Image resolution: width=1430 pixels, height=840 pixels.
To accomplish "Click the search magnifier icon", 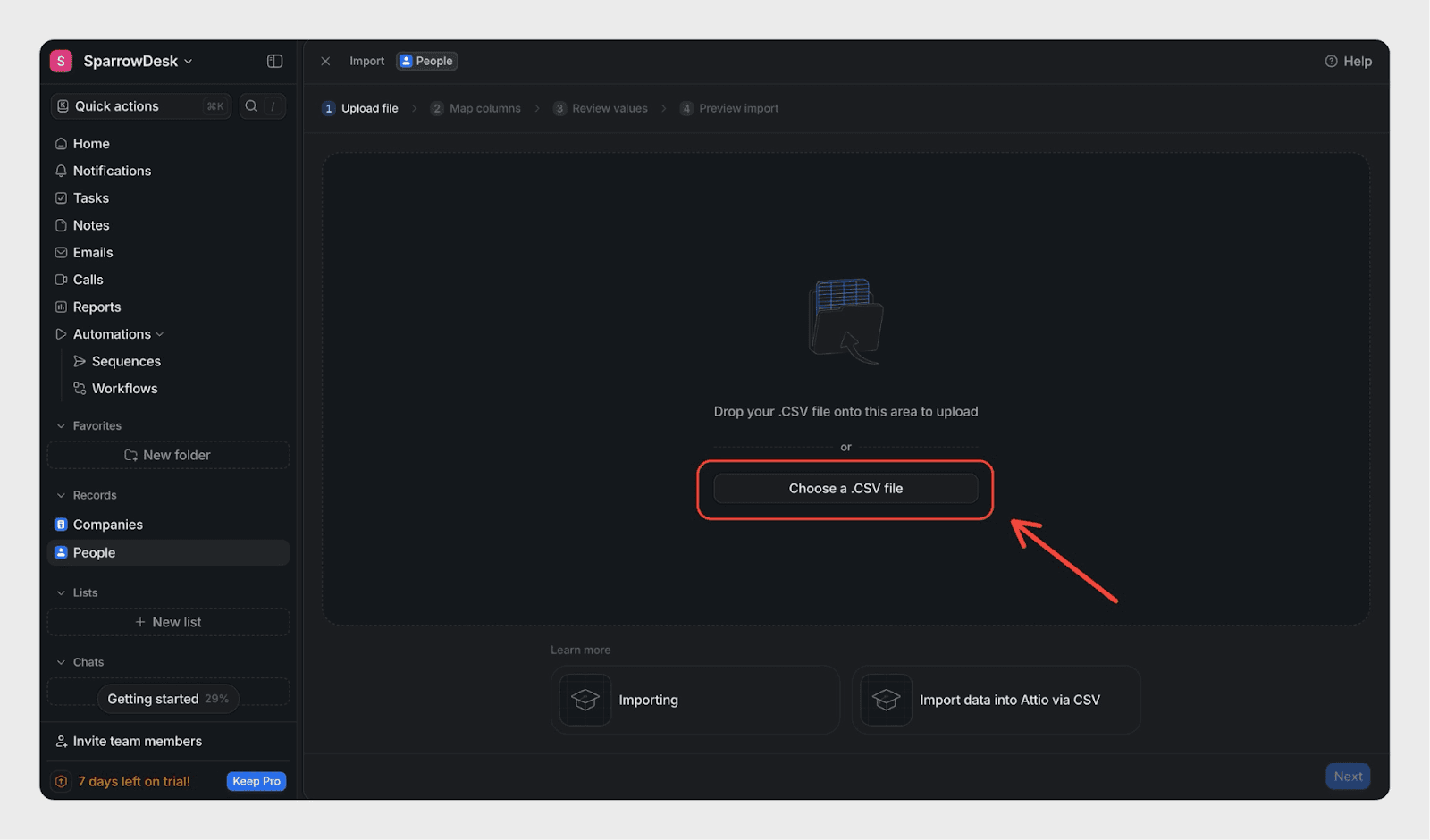I will click(251, 106).
